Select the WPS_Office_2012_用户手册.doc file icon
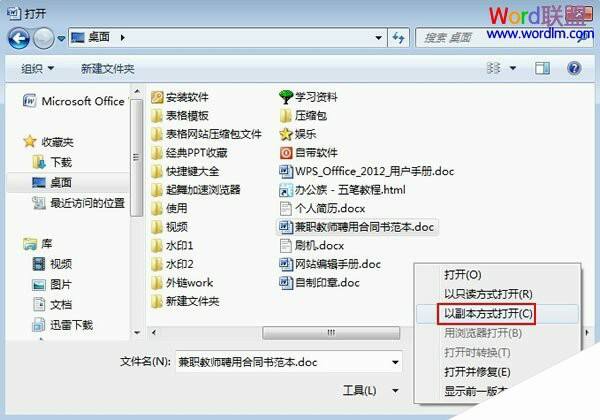The width and height of the screenshot is (600, 420). point(286,171)
